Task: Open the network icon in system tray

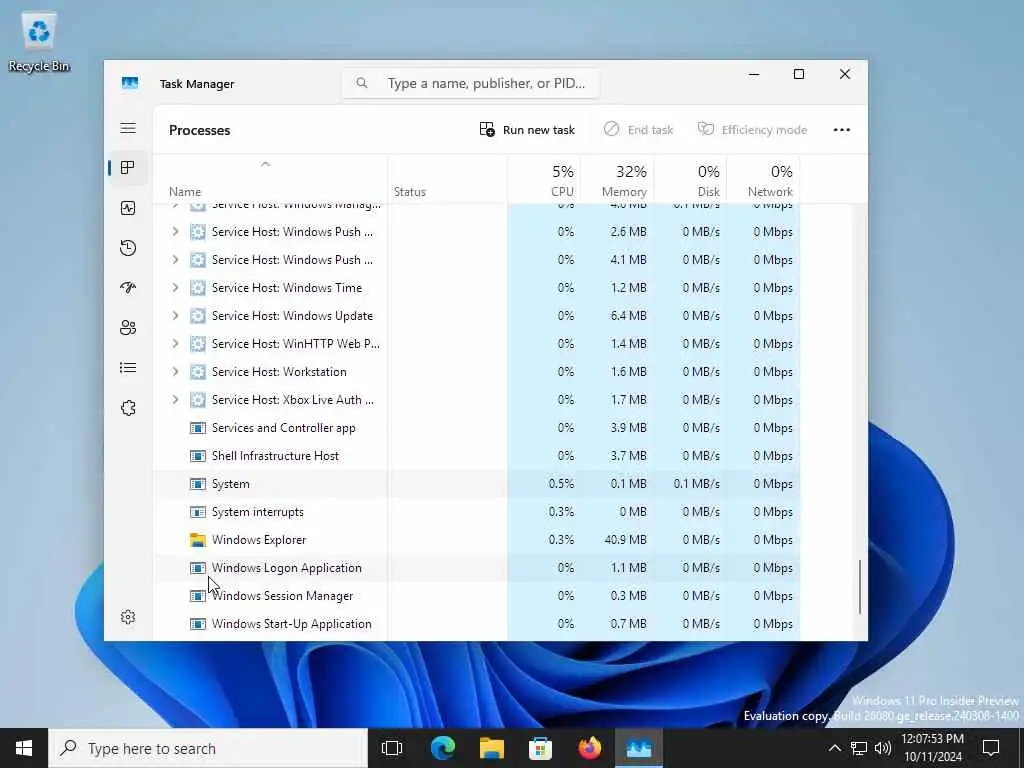Action: coord(859,748)
